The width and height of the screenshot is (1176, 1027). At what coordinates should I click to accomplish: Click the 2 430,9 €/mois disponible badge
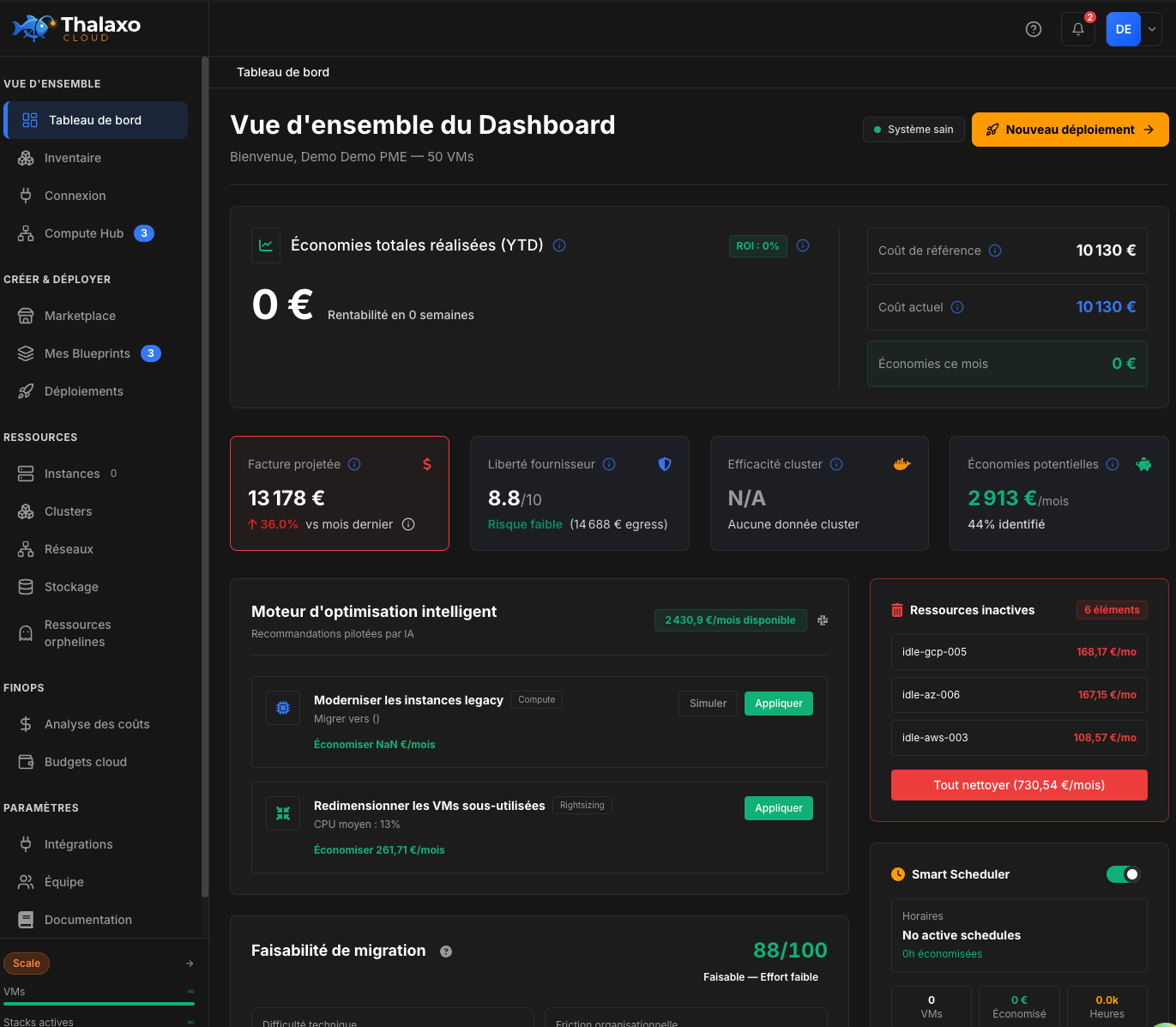pyautogui.click(x=730, y=620)
